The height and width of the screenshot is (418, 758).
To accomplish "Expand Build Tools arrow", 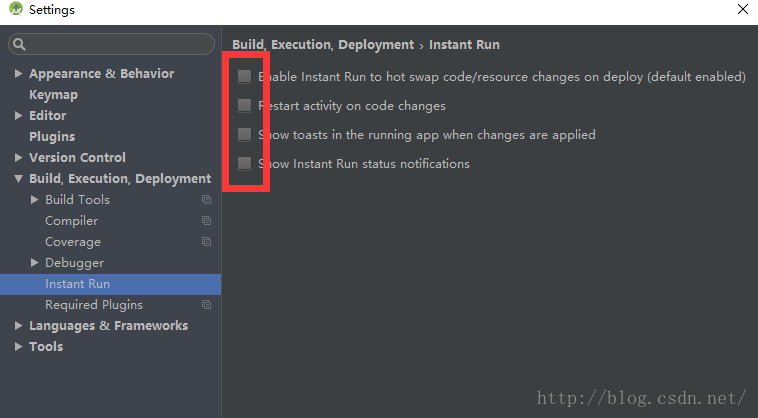I will coord(34,200).
